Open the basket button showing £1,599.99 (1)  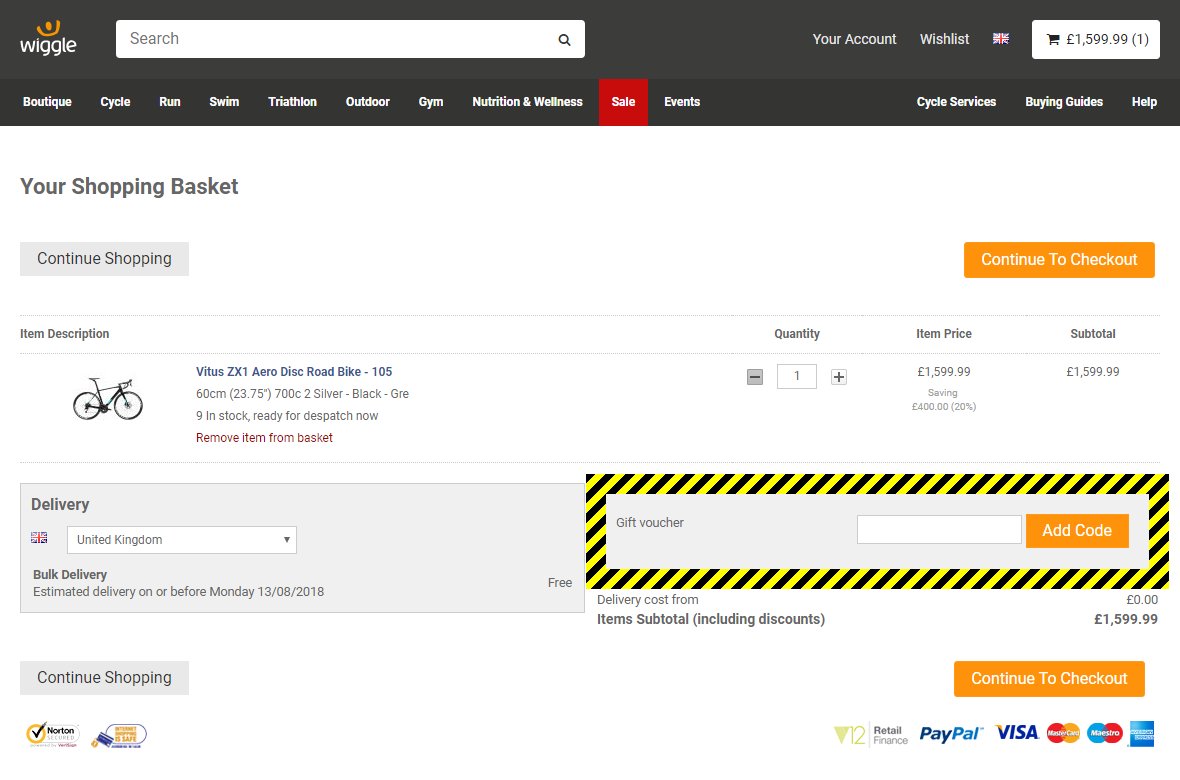click(x=1095, y=39)
